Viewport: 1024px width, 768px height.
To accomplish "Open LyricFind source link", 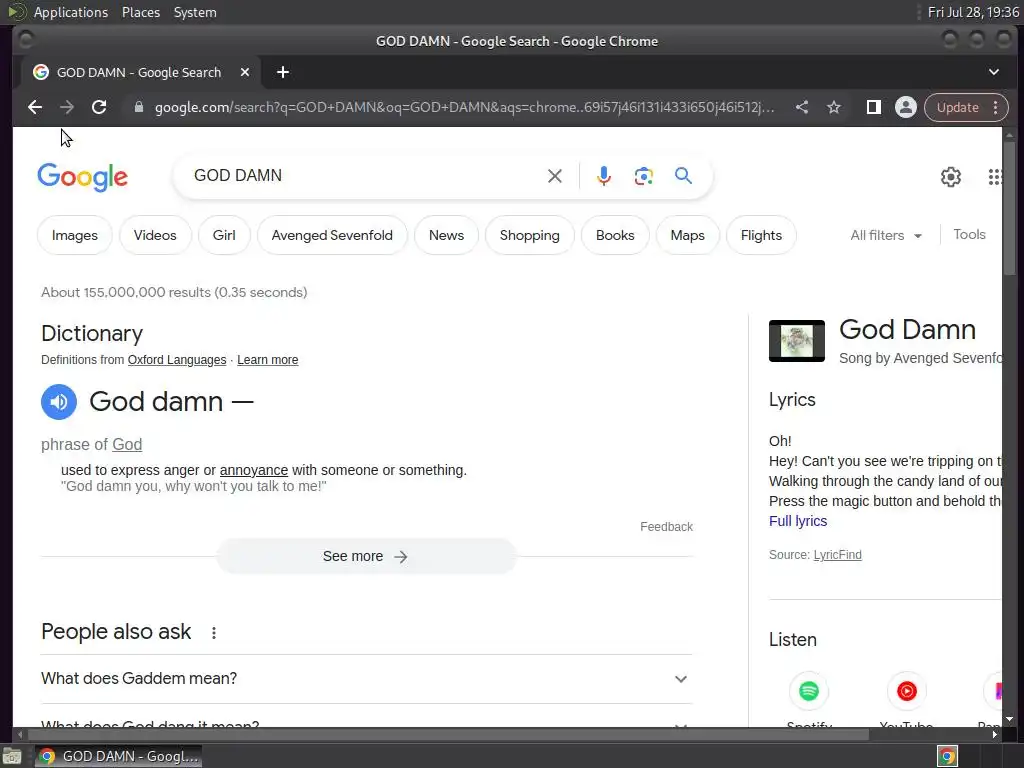I will (837, 554).
